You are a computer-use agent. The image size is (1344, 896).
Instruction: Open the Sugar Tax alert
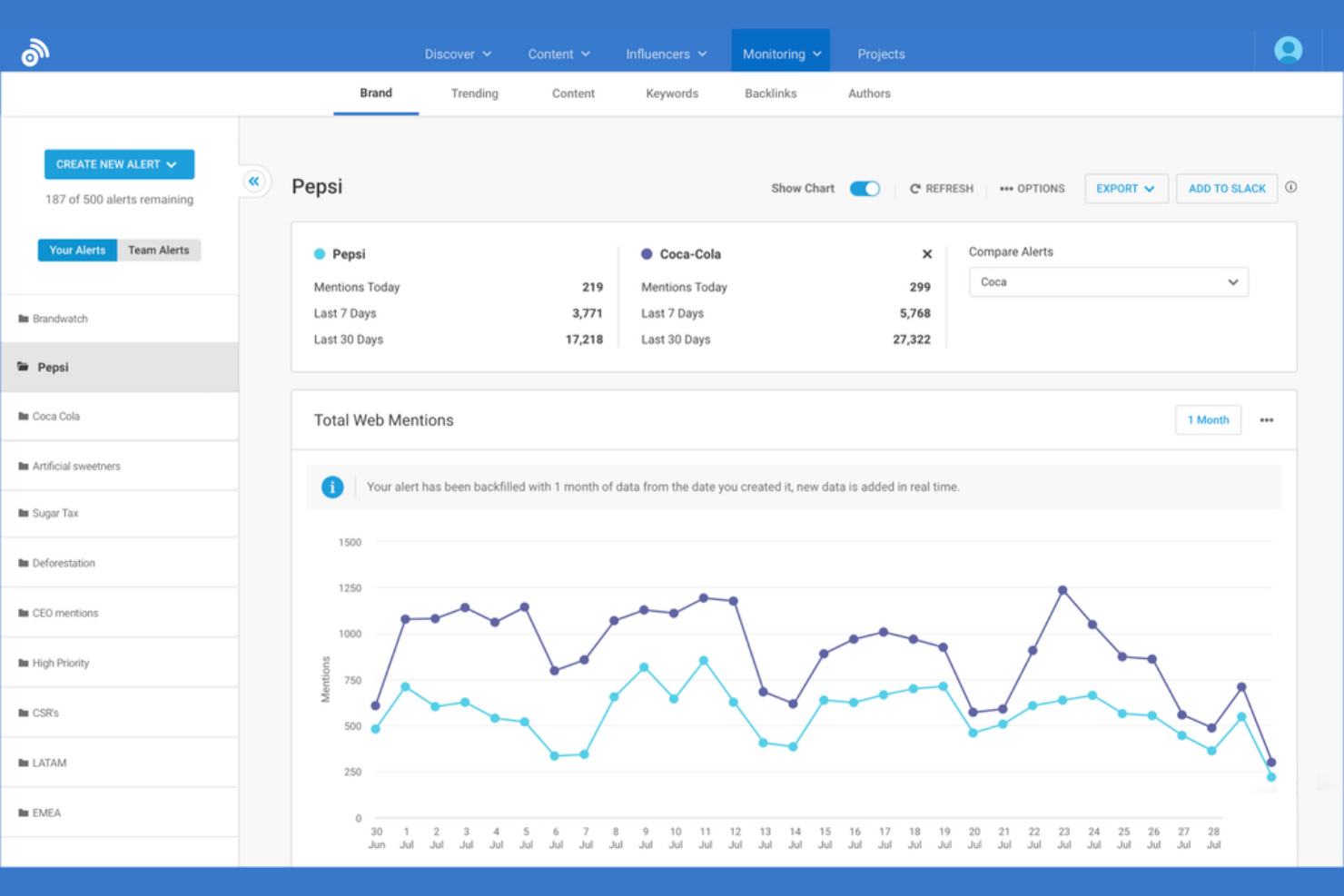119,513
